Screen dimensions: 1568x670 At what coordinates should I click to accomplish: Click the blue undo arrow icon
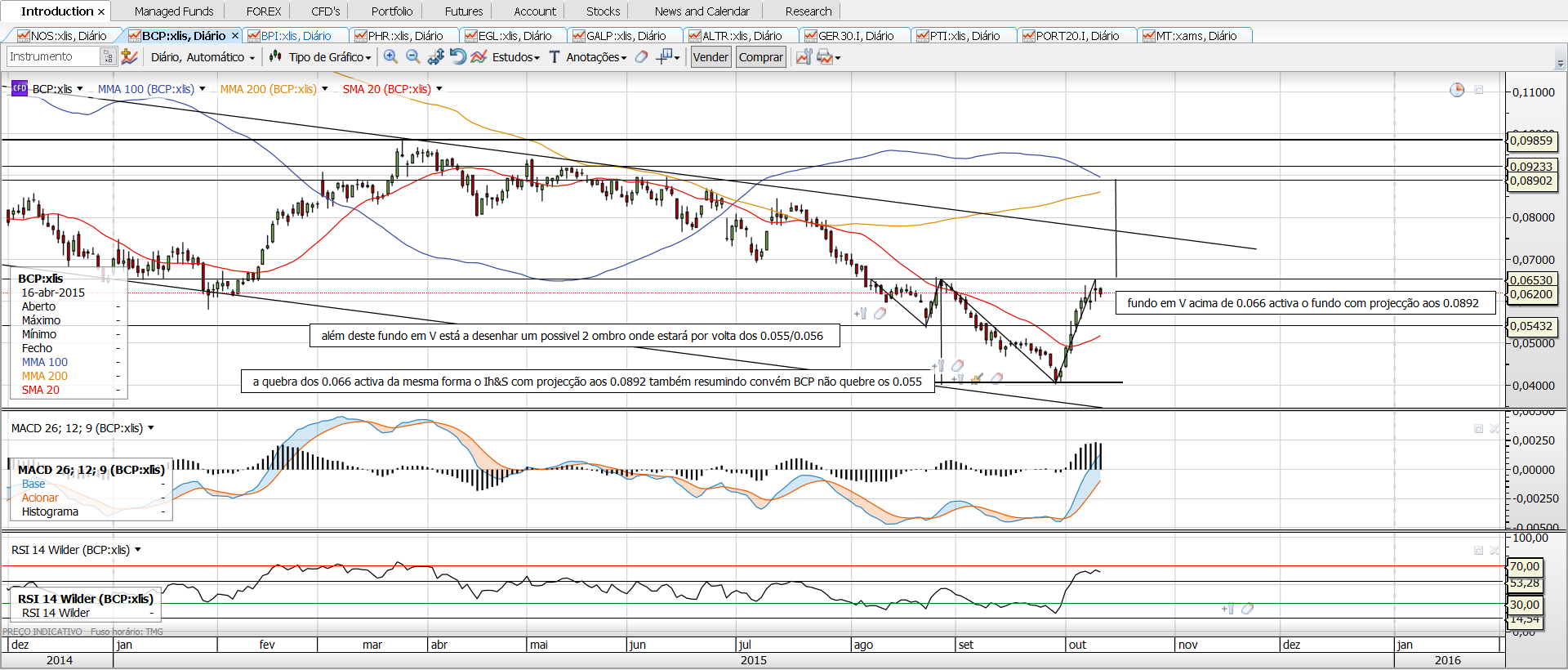tap(457, 56)
